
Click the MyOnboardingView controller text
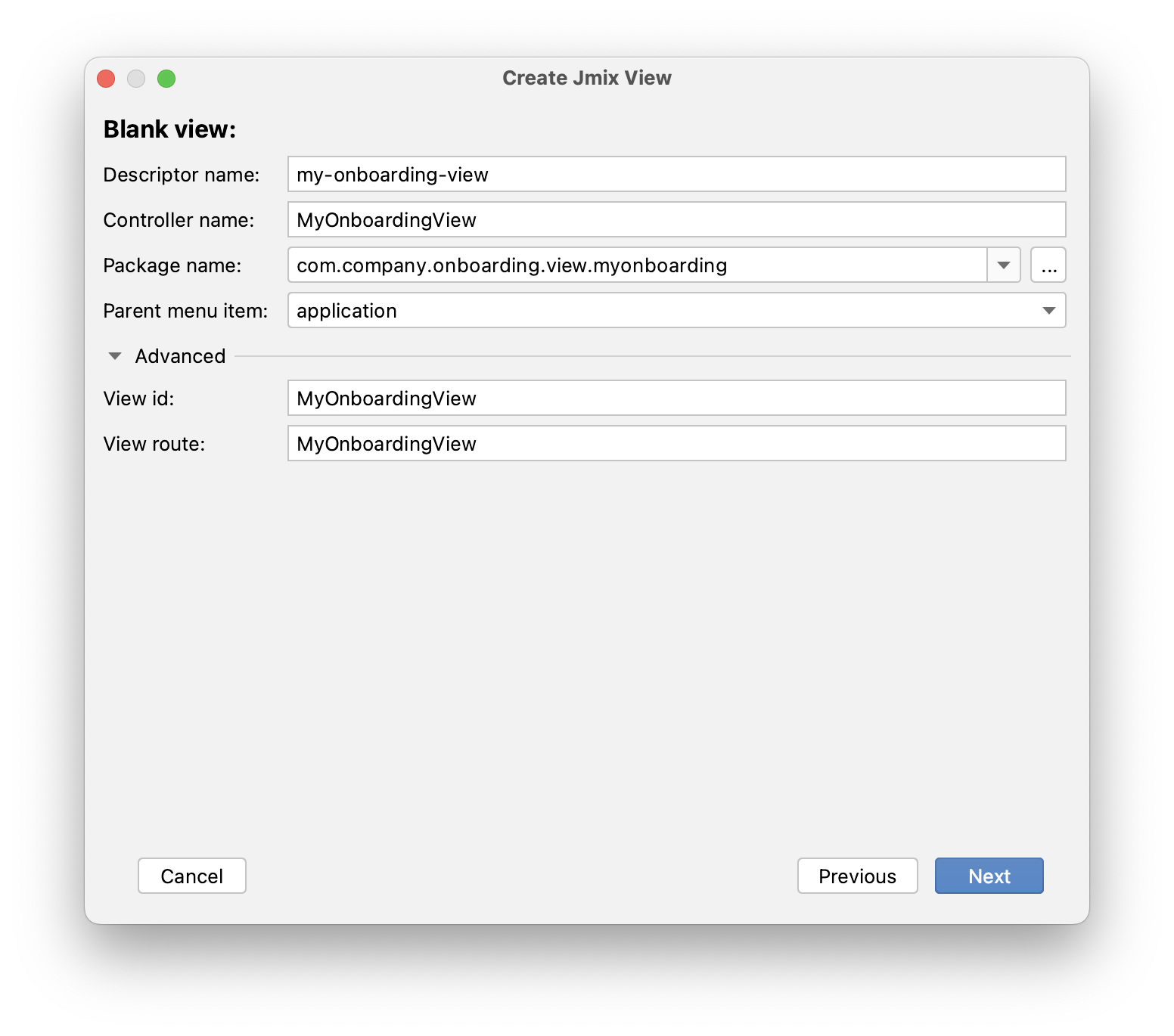pos(385,219)
